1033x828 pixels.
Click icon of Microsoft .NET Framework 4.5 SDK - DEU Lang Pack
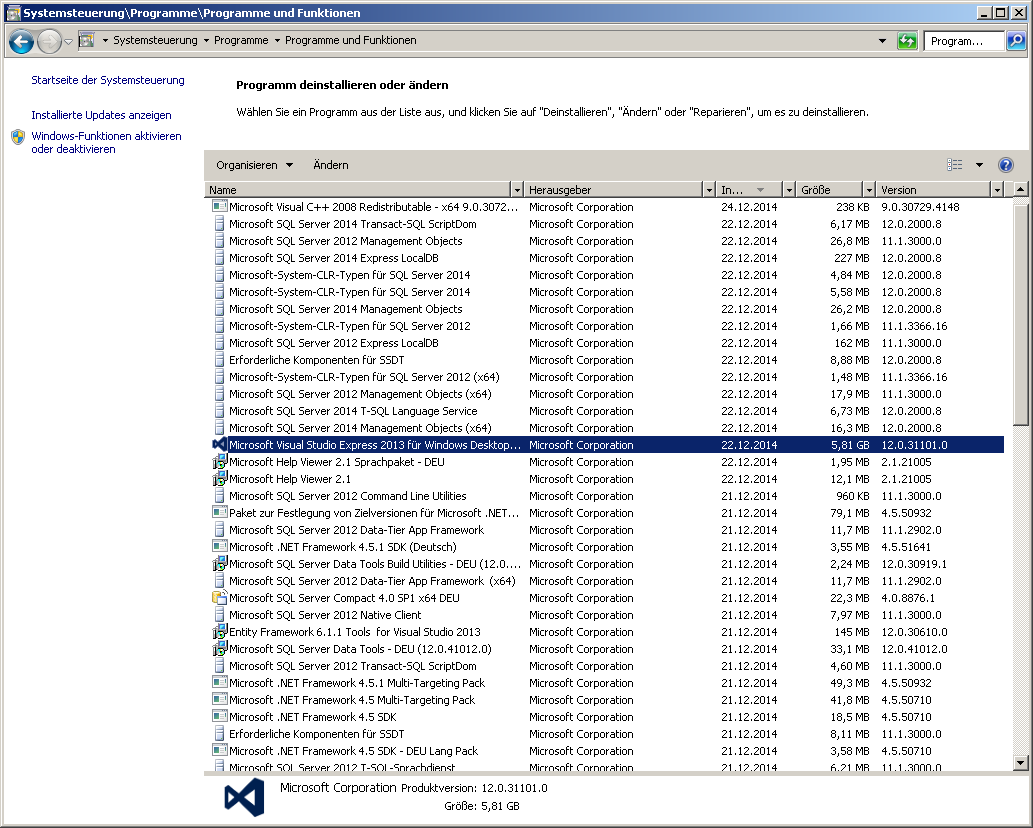point(219,750)
